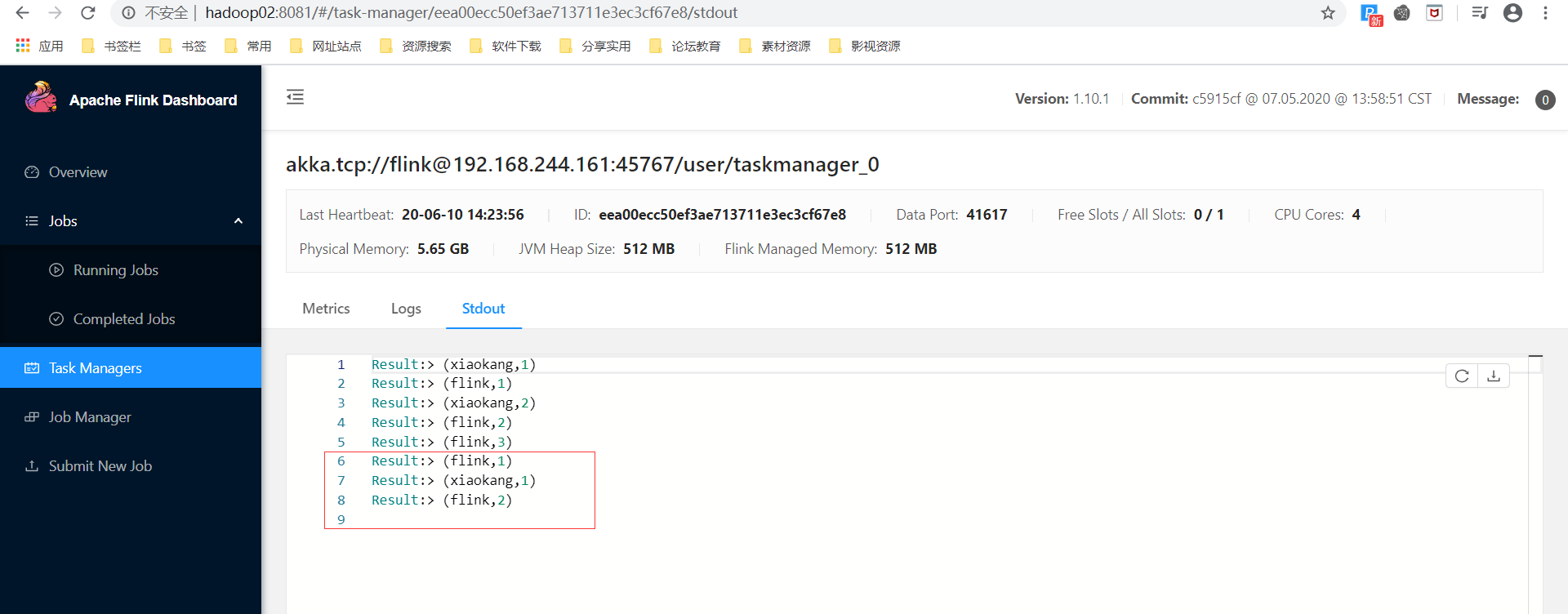Open the 影视资源 bookmark folder

pos(865,46)
